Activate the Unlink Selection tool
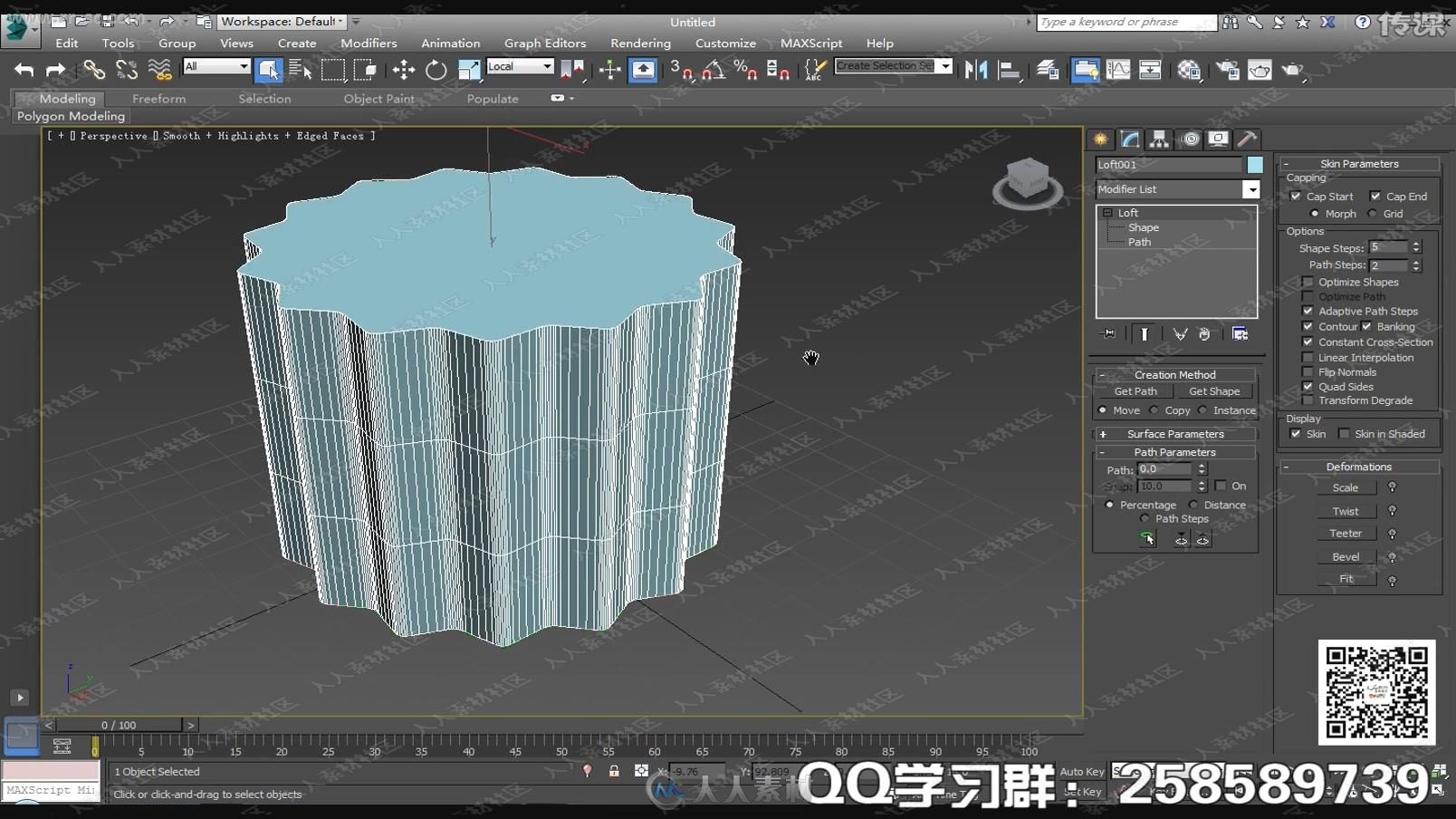This screenshot has height=819, width=1456. pos(127,70)
